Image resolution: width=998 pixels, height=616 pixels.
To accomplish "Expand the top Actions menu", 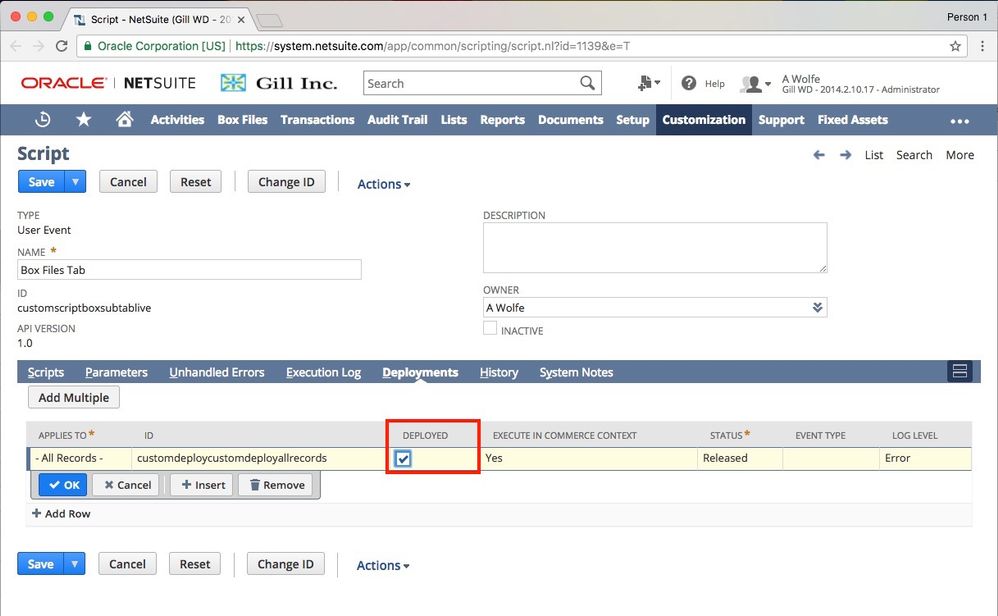I will click(x=384, y=184).
